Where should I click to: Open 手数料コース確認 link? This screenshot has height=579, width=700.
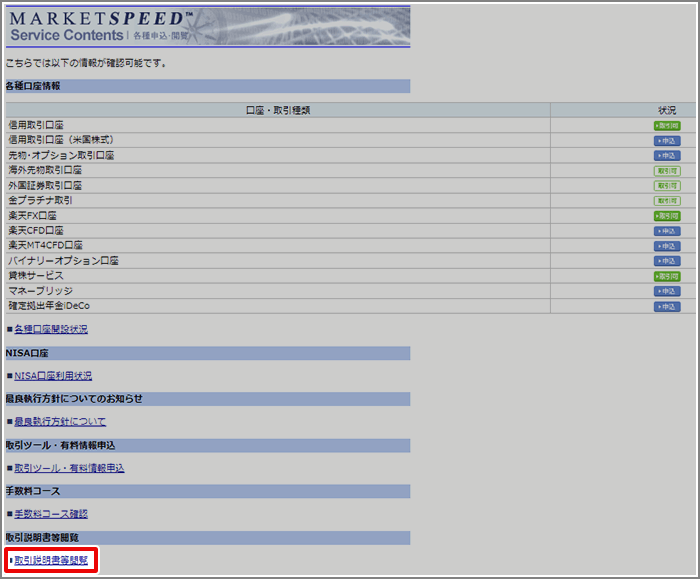pyautogui.click(x=51, y=514)
